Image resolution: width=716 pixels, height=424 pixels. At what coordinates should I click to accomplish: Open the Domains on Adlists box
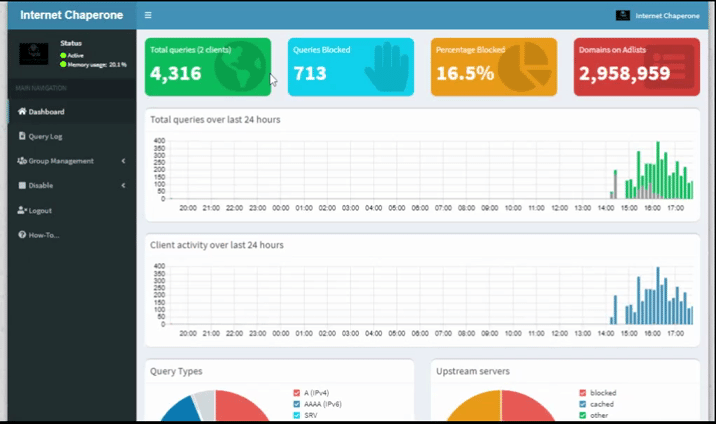[636, 68]
